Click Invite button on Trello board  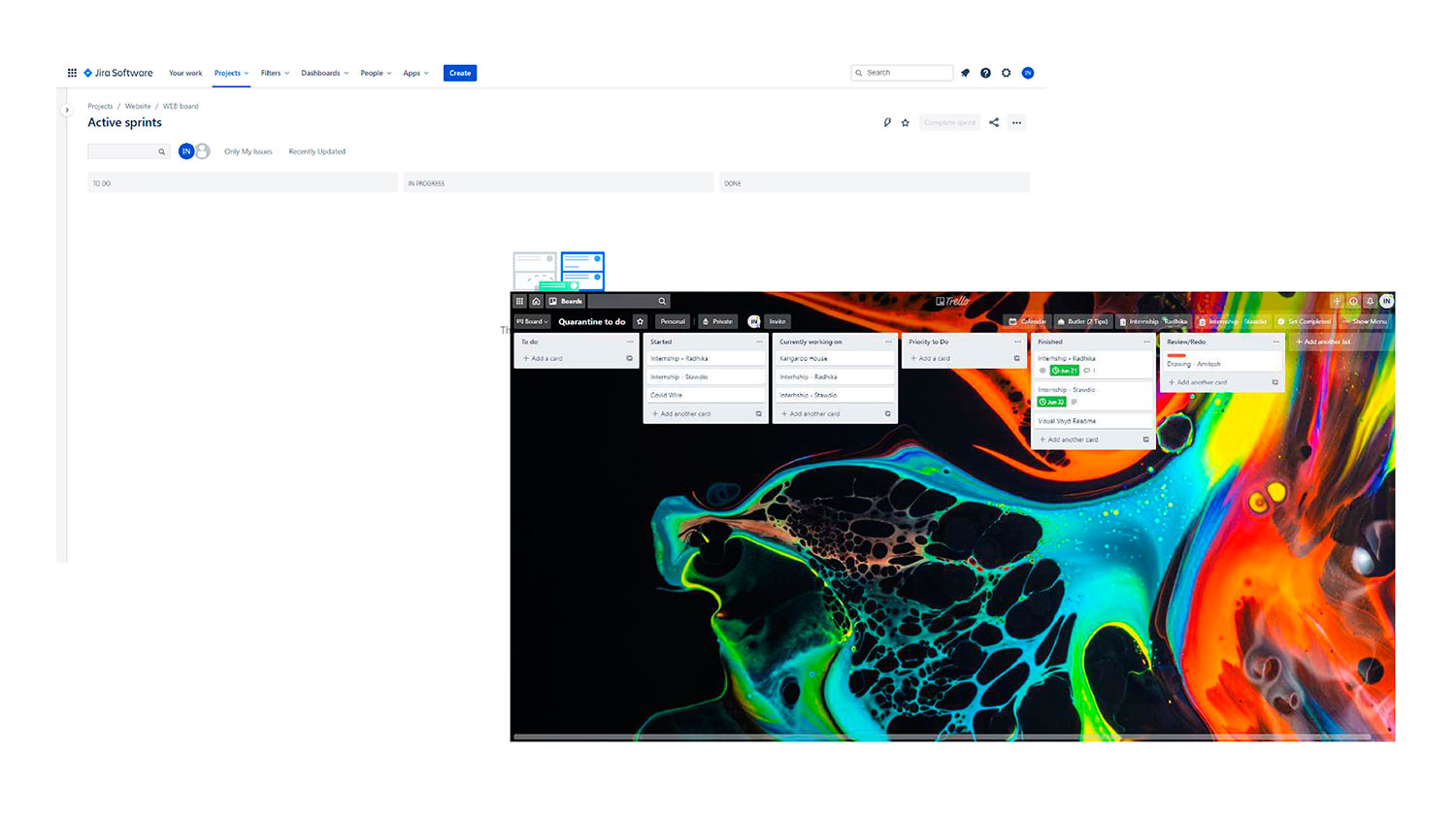(x=778, y=322)
